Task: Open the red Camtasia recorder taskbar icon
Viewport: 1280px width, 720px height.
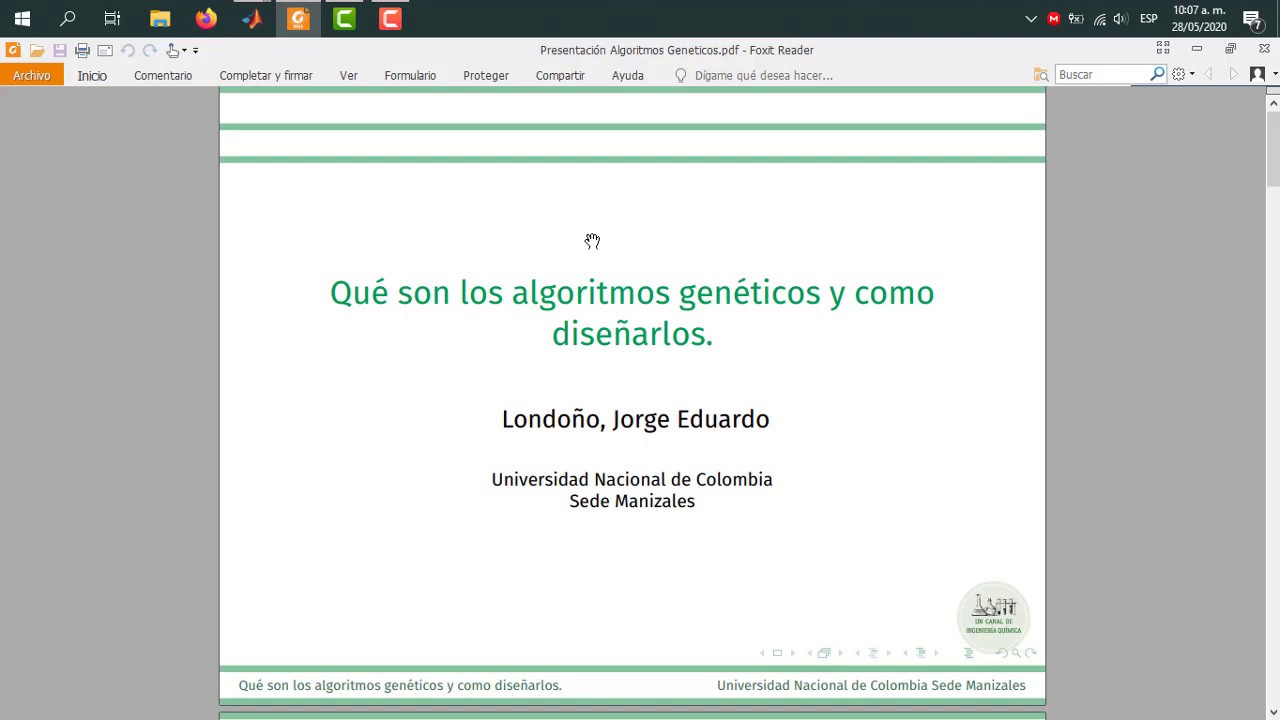Action: (x=390, y=18)
